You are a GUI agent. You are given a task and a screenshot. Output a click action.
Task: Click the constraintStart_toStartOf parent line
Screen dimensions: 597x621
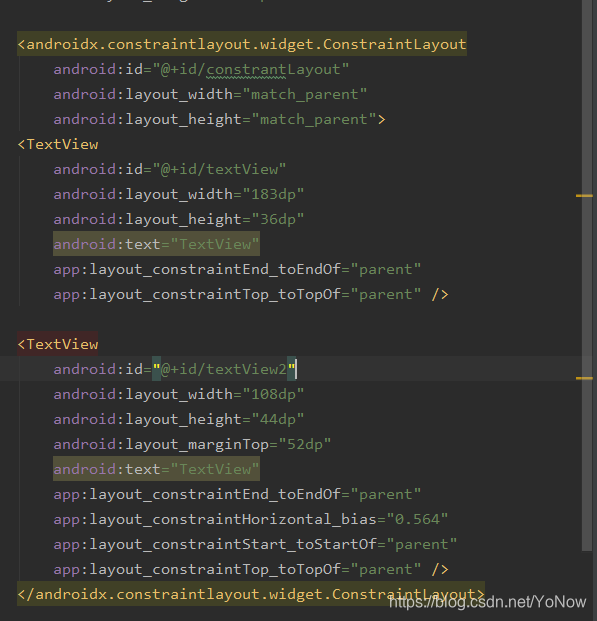pyautogui.click(x=255, y=544)
